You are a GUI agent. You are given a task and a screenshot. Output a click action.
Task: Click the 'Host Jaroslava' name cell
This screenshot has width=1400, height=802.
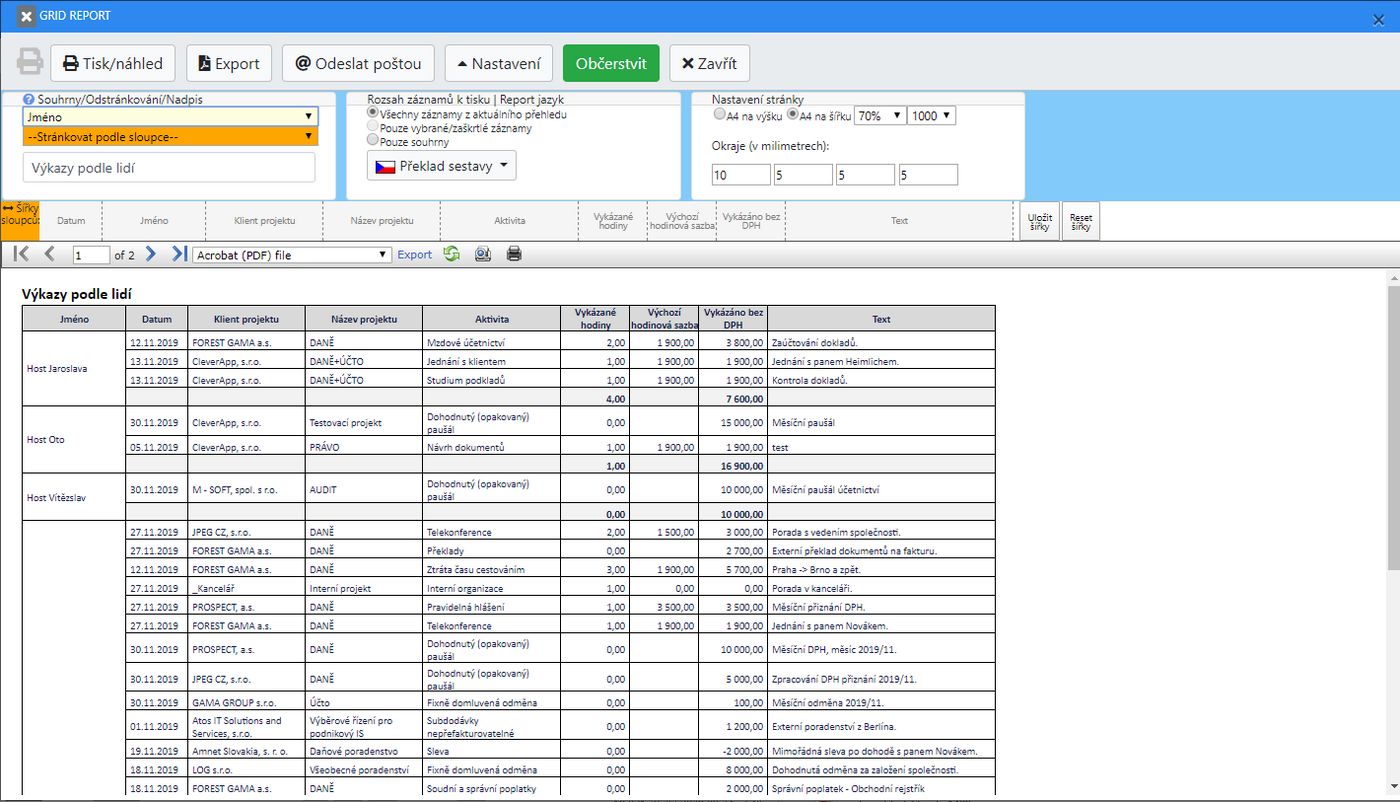click(74, 368)
